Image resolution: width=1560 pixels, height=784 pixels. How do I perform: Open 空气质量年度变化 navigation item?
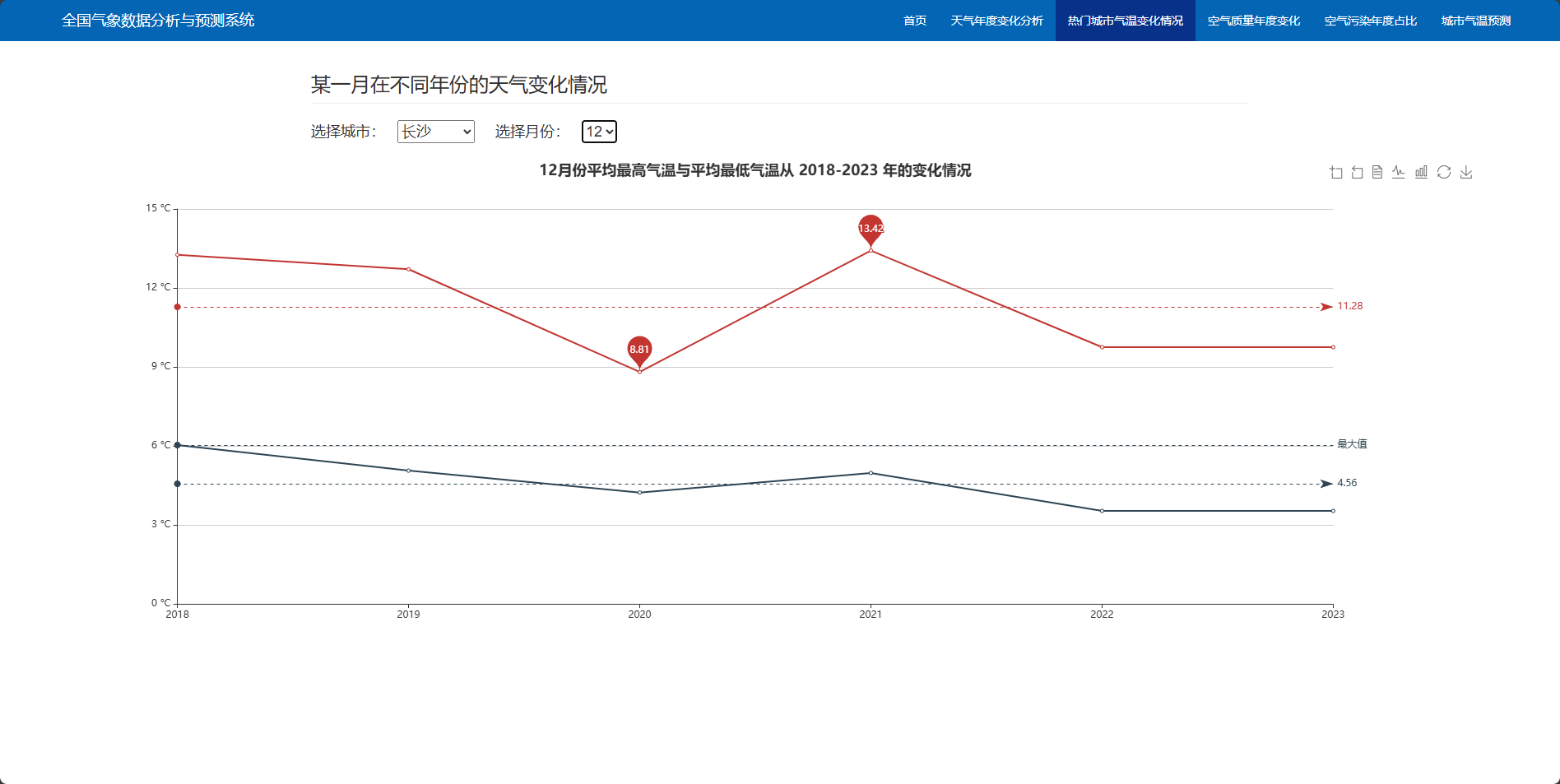(1254, 21)
